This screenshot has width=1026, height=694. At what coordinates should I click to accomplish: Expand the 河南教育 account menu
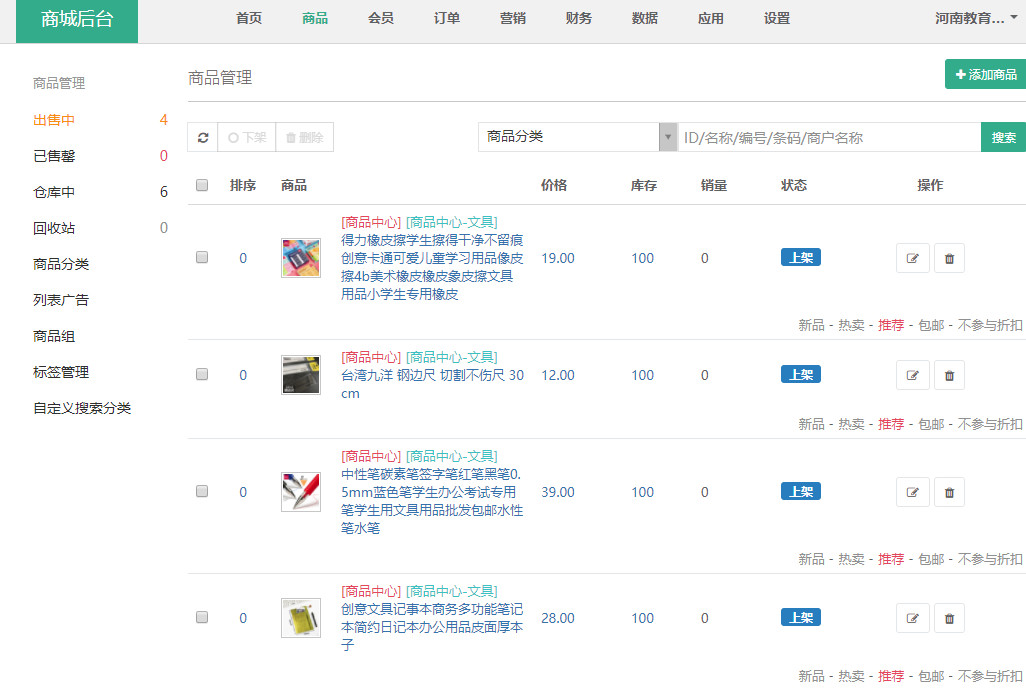pyautogui.click(x=975, y=18)
